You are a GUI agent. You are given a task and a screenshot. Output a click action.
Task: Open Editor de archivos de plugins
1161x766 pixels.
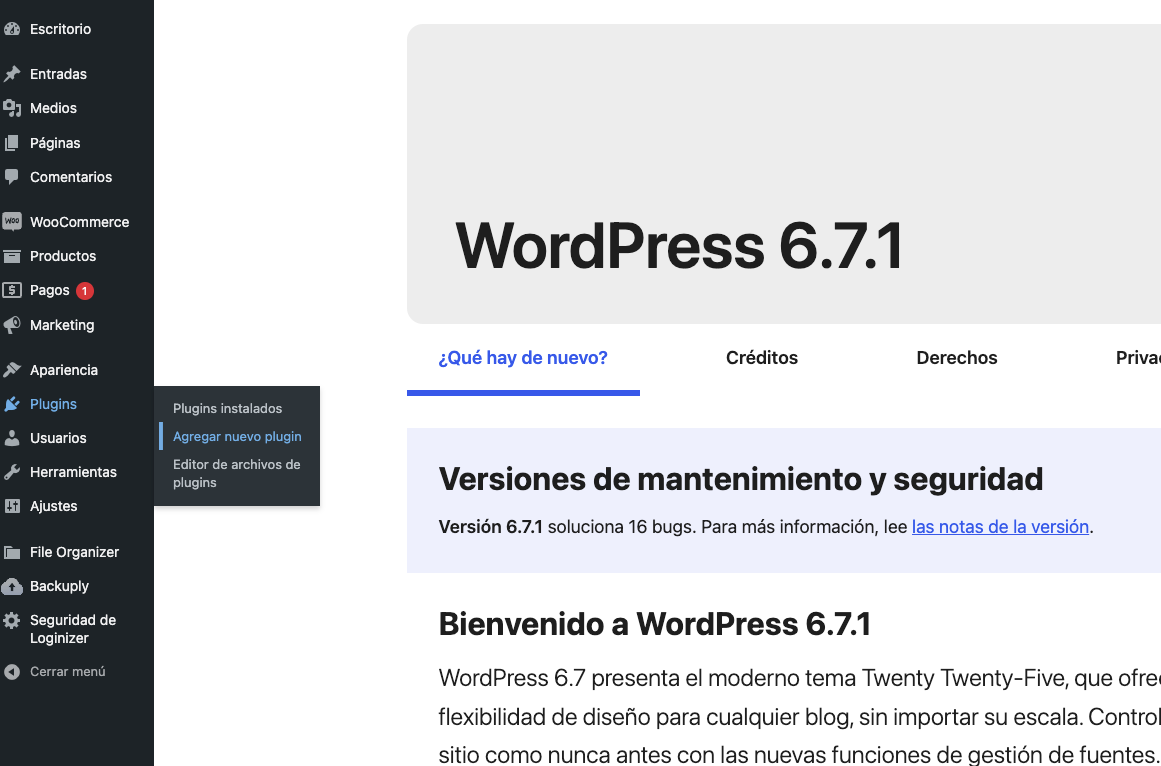click(x=236, y=472)
